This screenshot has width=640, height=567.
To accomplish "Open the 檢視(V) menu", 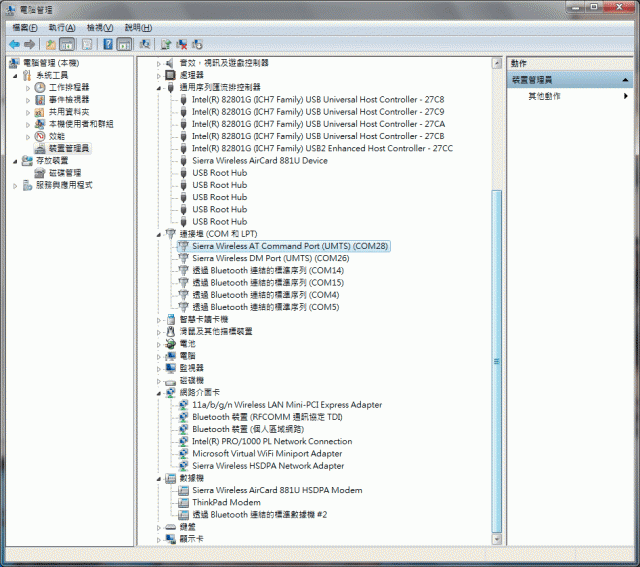I will tap(100, 28).
